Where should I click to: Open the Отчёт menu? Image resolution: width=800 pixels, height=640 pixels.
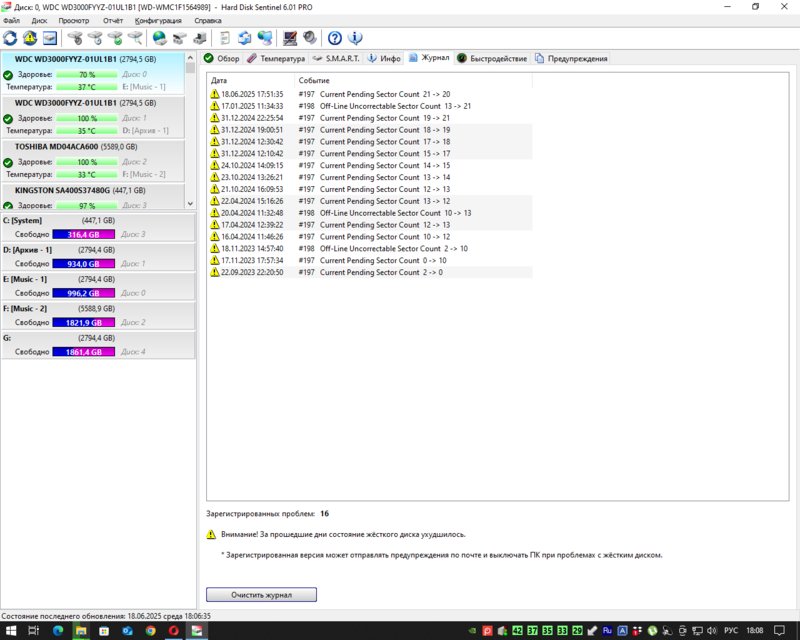pyautogui.click(x=113, y=20)
